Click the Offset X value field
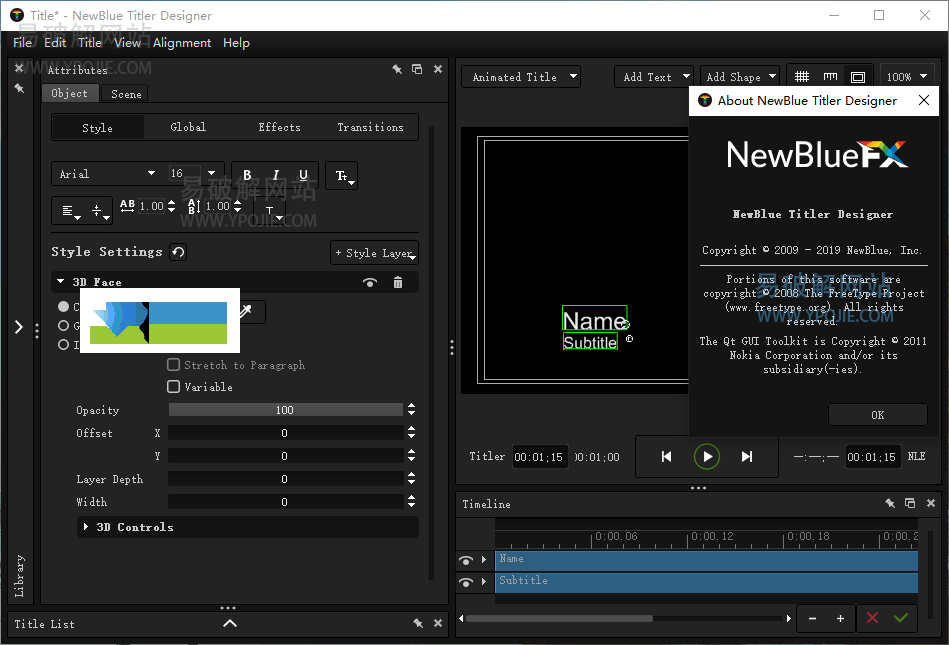 [x=286, y=433]
